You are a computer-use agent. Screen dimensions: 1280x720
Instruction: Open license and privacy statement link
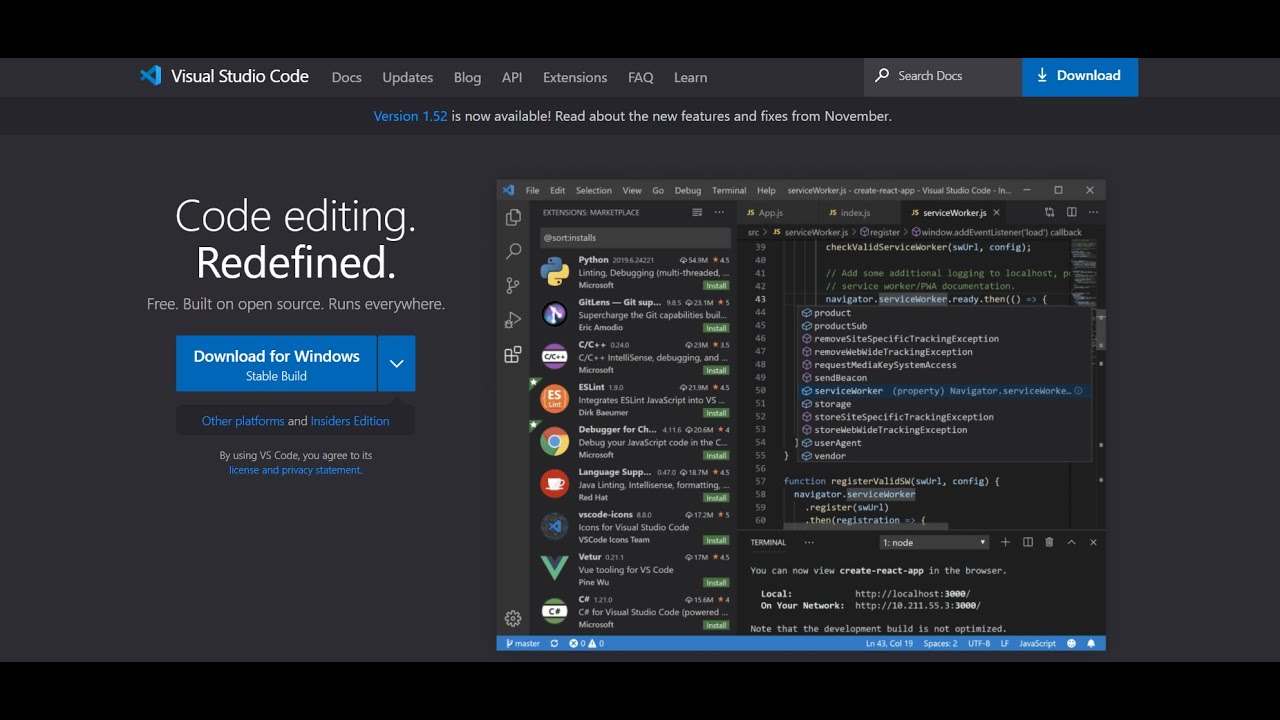(x=295, y=470)
